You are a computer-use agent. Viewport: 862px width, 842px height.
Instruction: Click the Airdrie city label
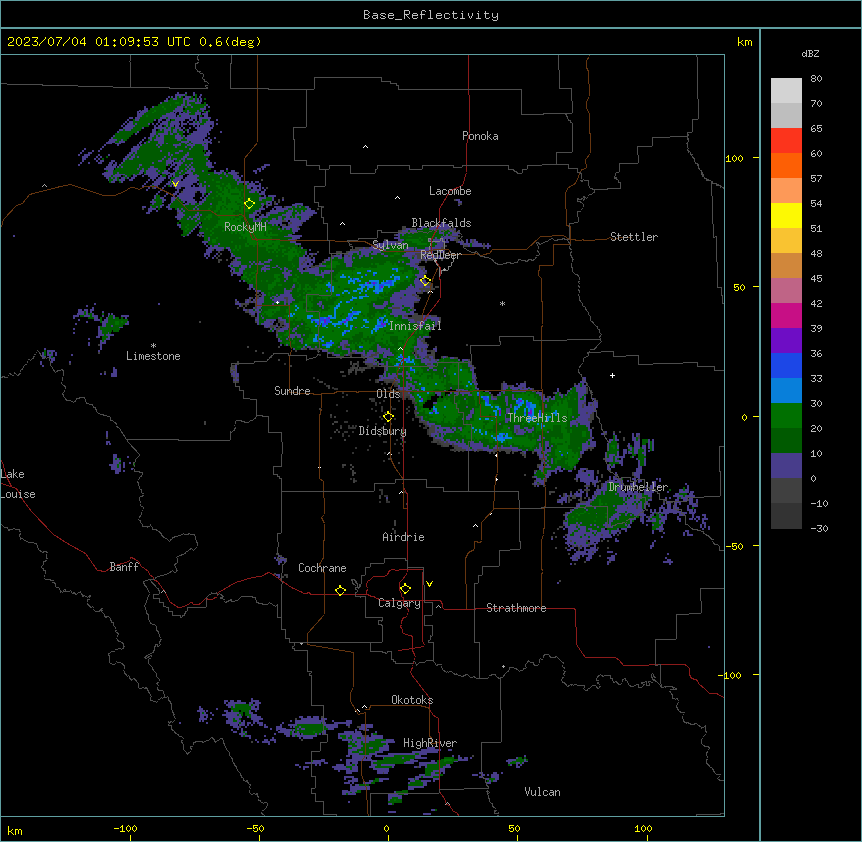[404, 537]
